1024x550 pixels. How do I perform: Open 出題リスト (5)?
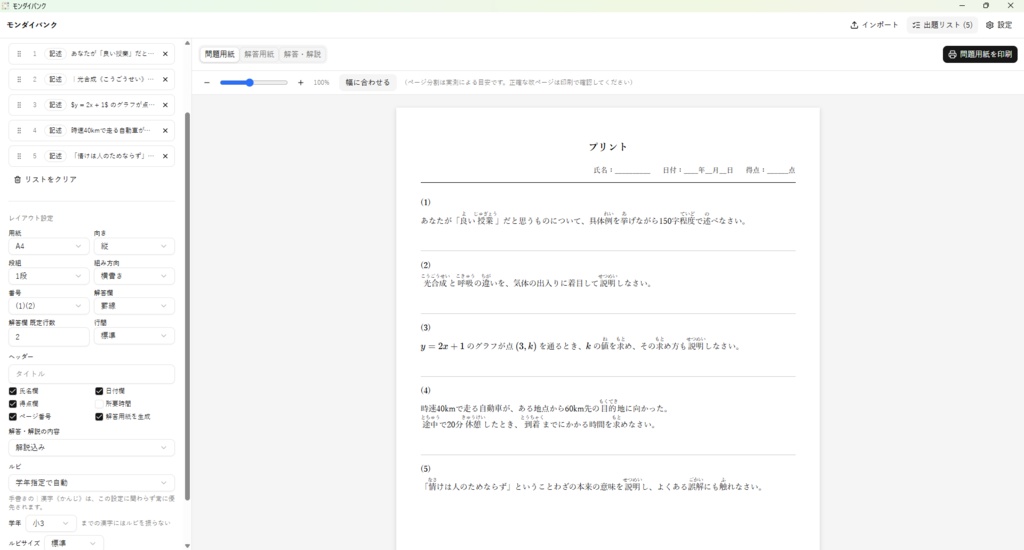coord(942,25)
